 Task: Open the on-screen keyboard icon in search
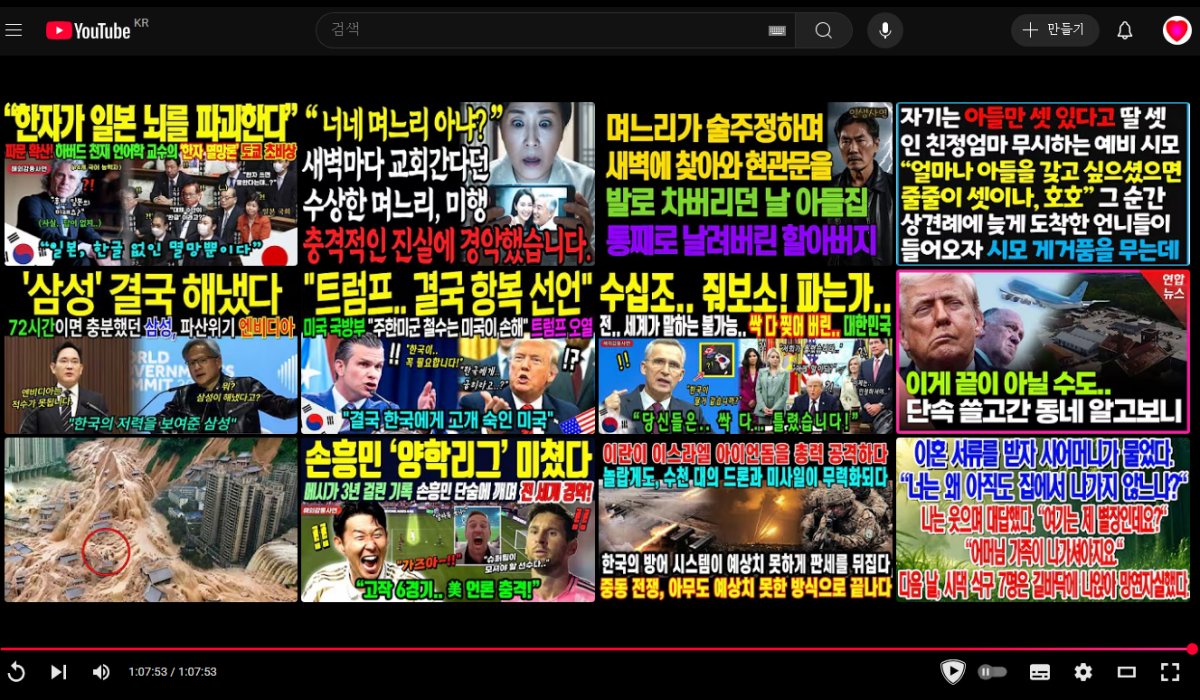tap(777, 30)
